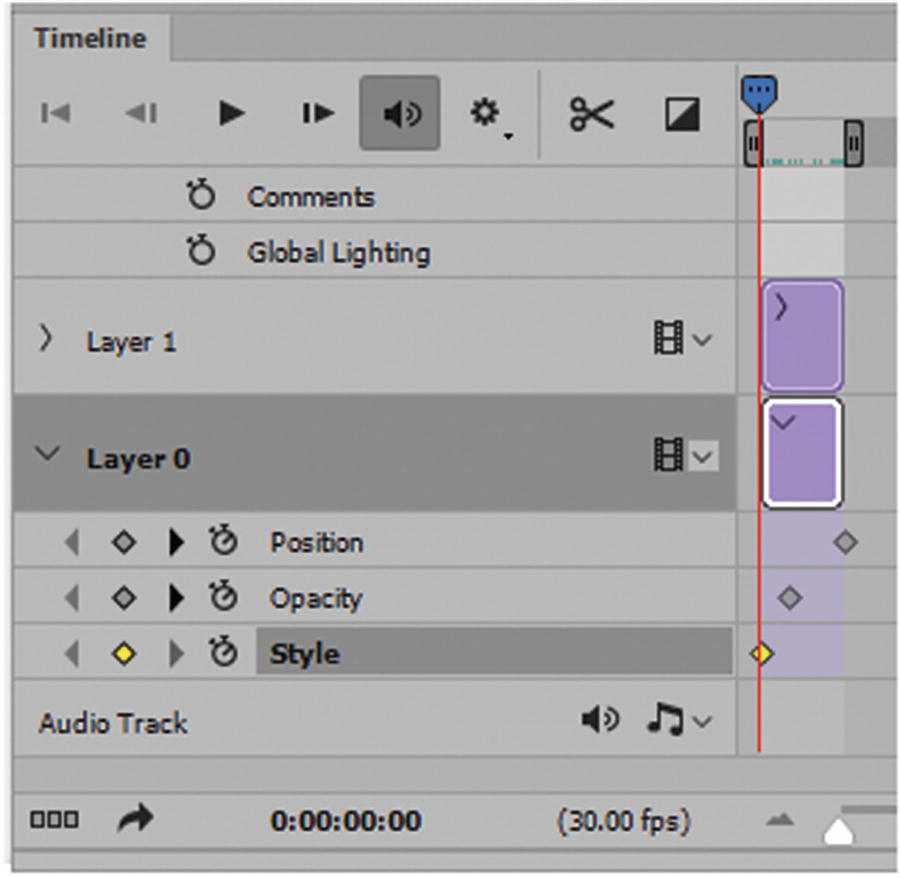Expand the Layer 1 track

45,340
